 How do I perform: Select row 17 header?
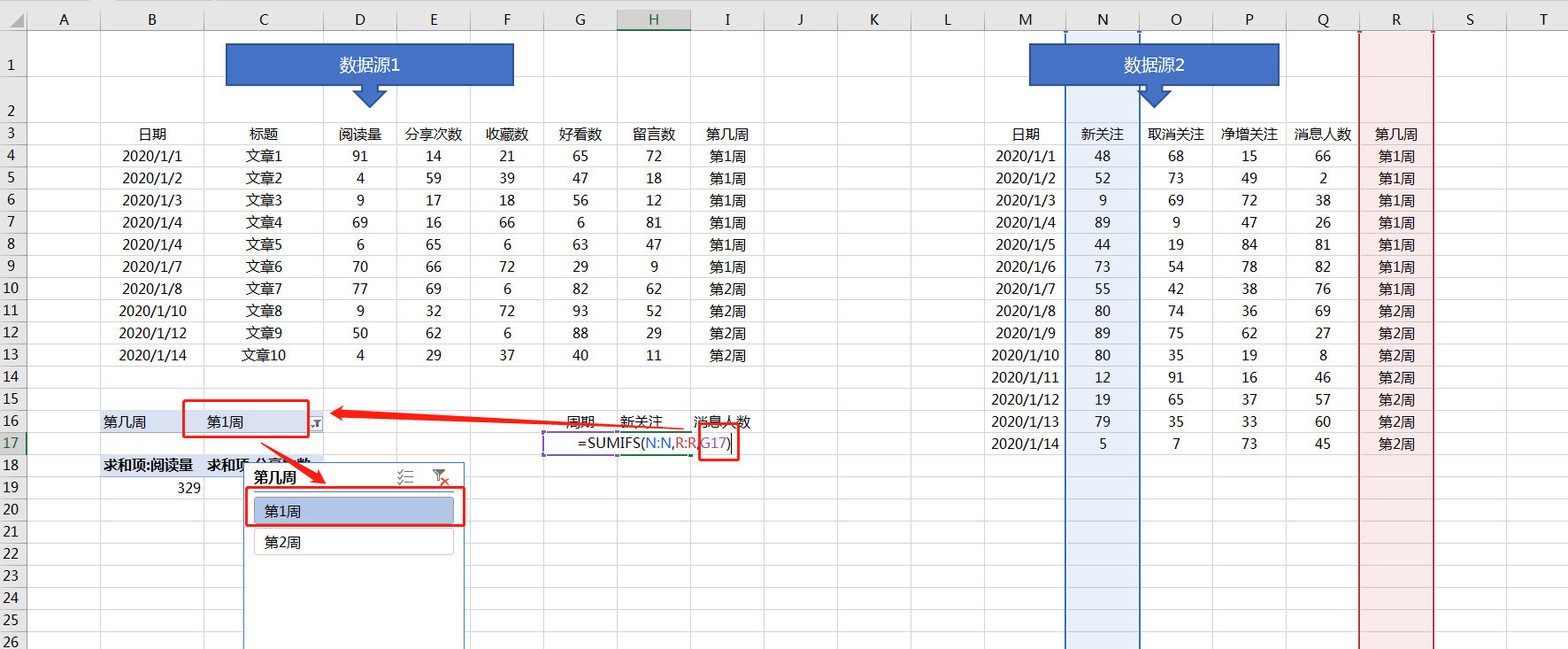point(12,443)
